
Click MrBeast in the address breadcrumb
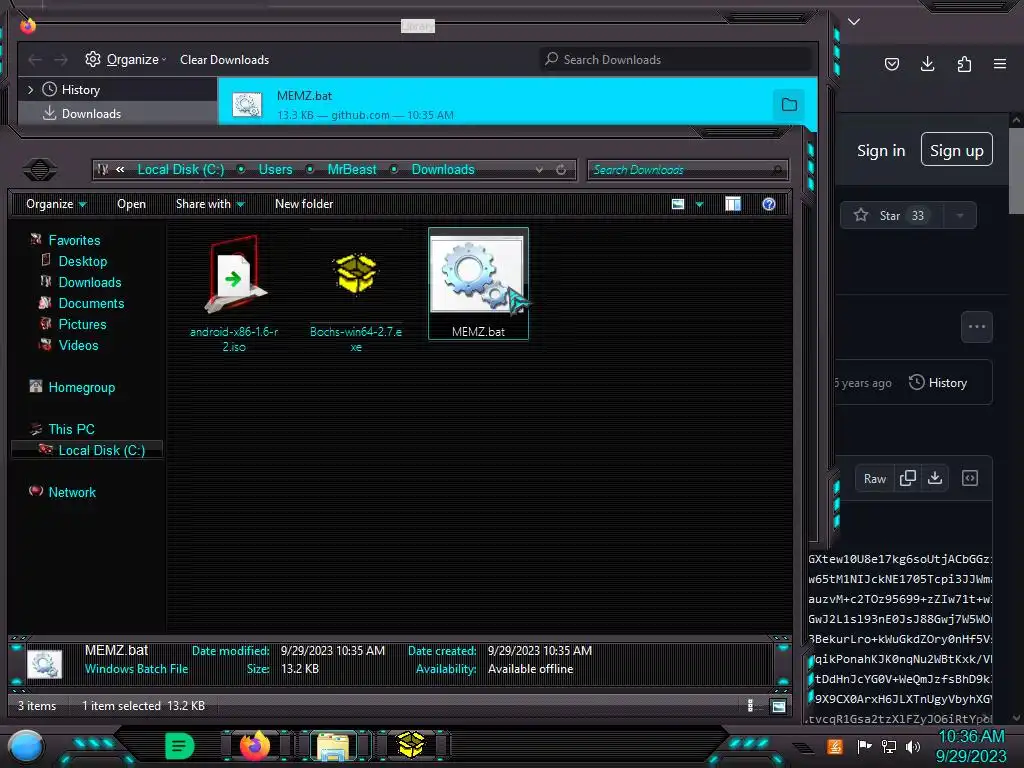pos(351,169)
